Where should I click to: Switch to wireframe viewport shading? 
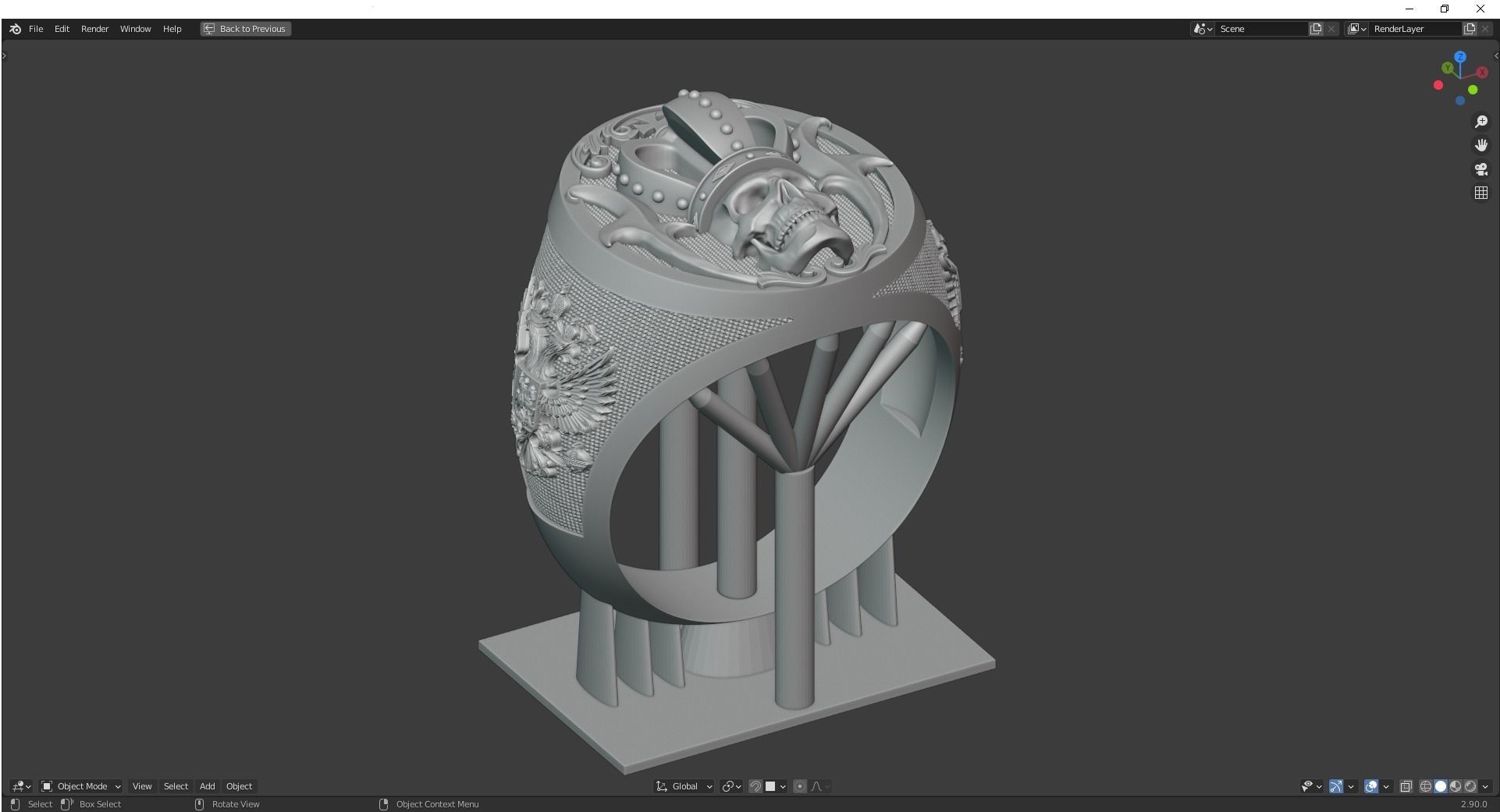1425,786
